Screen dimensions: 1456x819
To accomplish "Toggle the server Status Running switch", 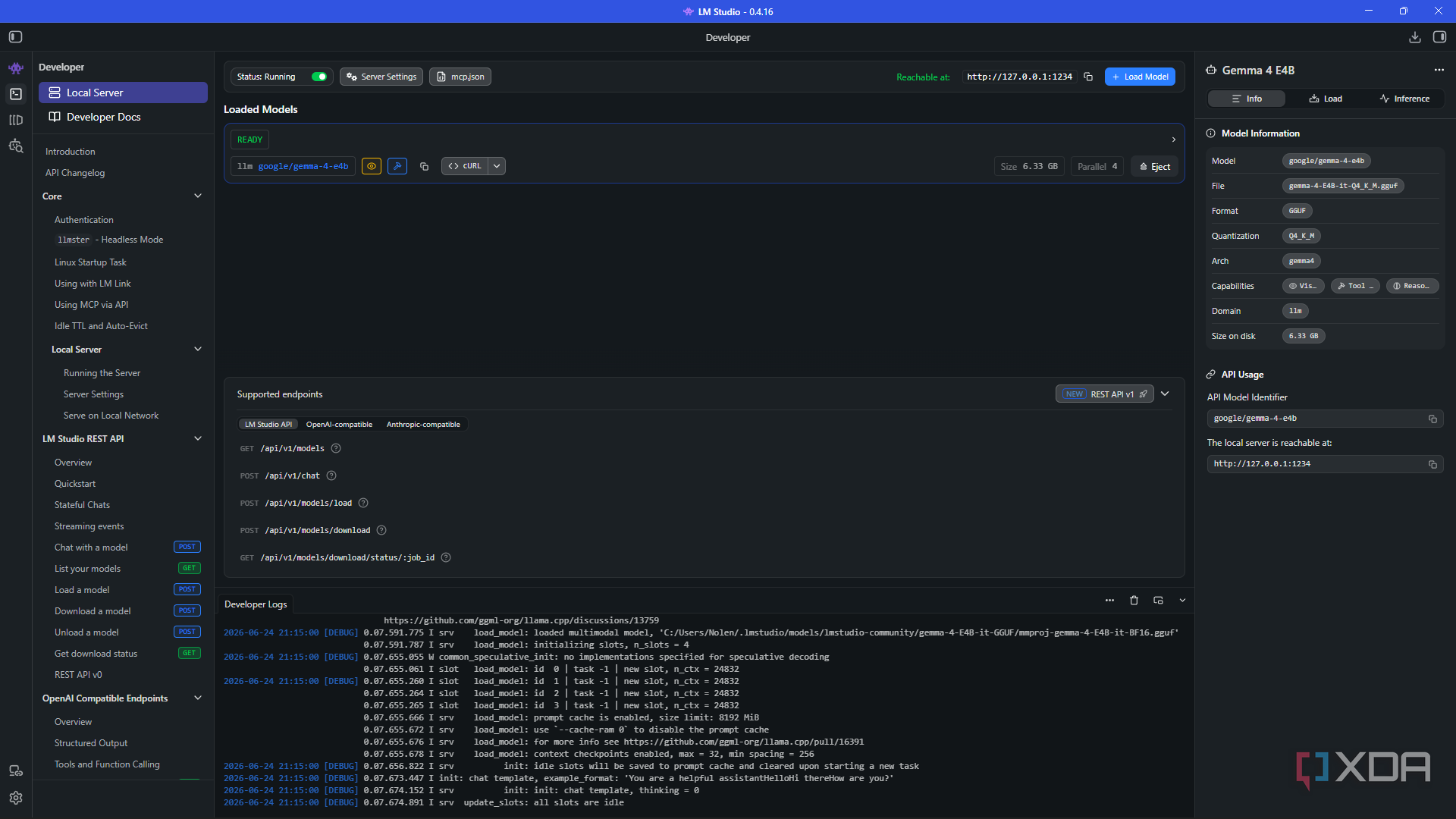I will pos(319,77).
